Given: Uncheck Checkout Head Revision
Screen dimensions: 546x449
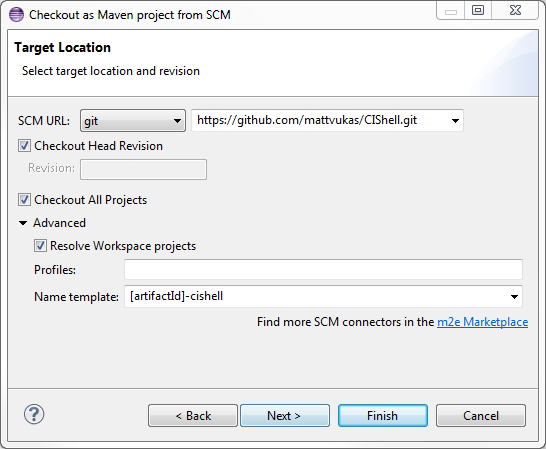Looking at the screenshot, I should pyautogui.click(x=24, y=146).
